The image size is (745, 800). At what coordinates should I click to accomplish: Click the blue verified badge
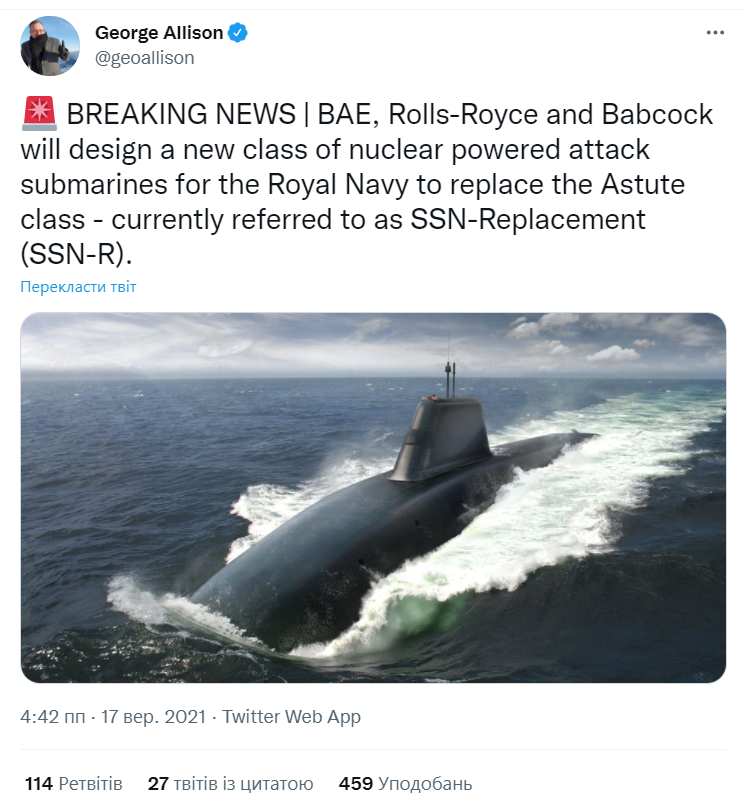coord(237,33)
